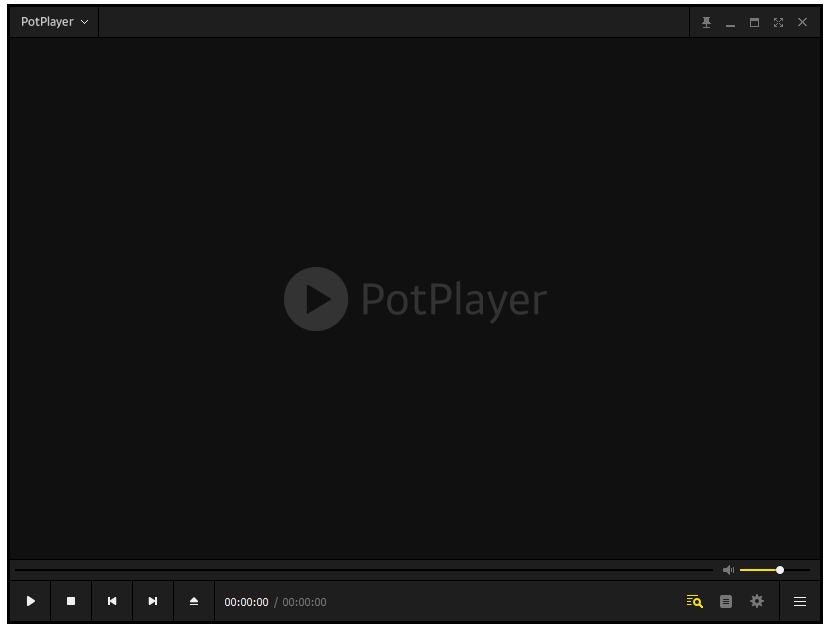Toggle the chapter/subtitle list panel icon
This screenshot has height=631, width=831.
[726, 601]
